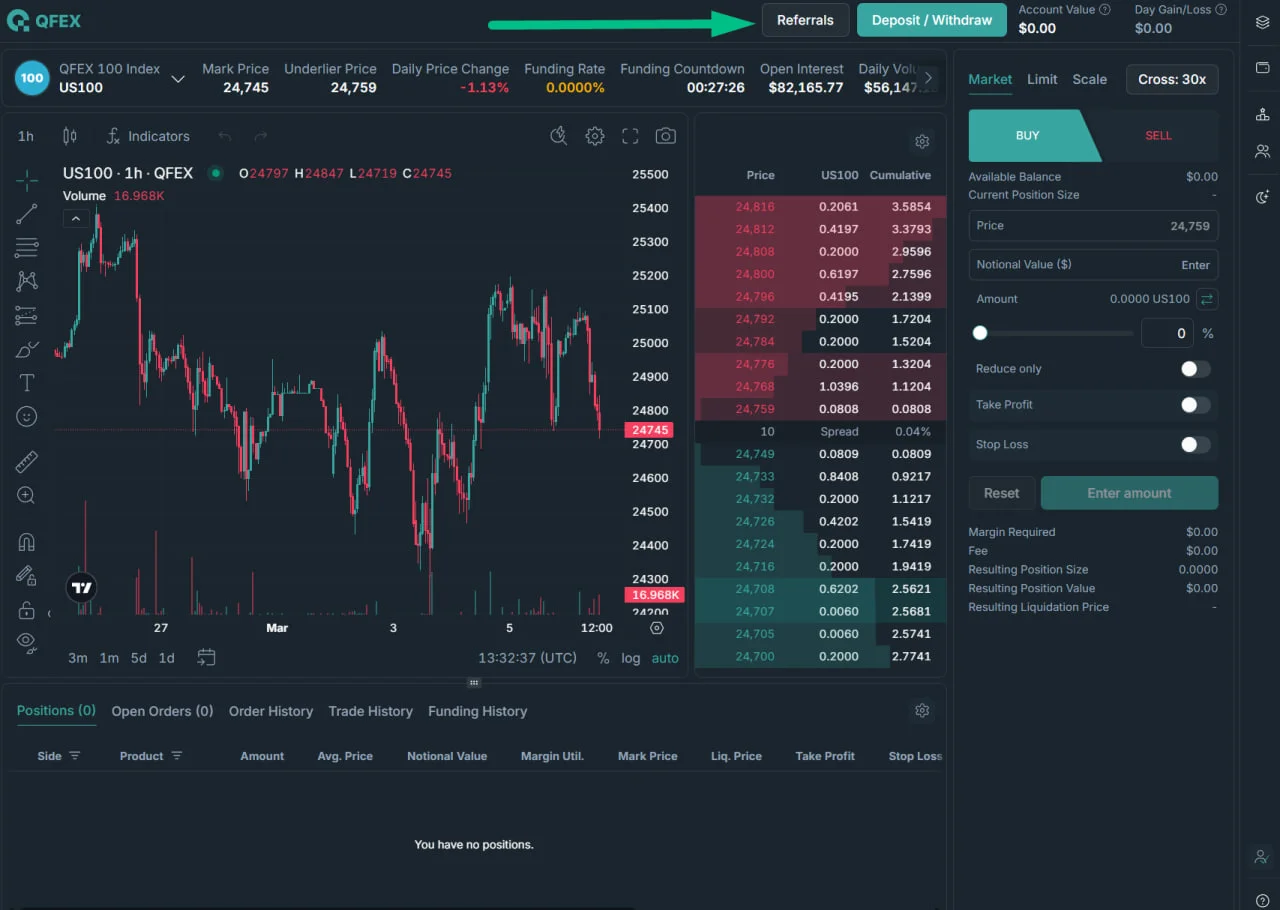Enable the Stop Loss switch

click(x=1195, y=445)
